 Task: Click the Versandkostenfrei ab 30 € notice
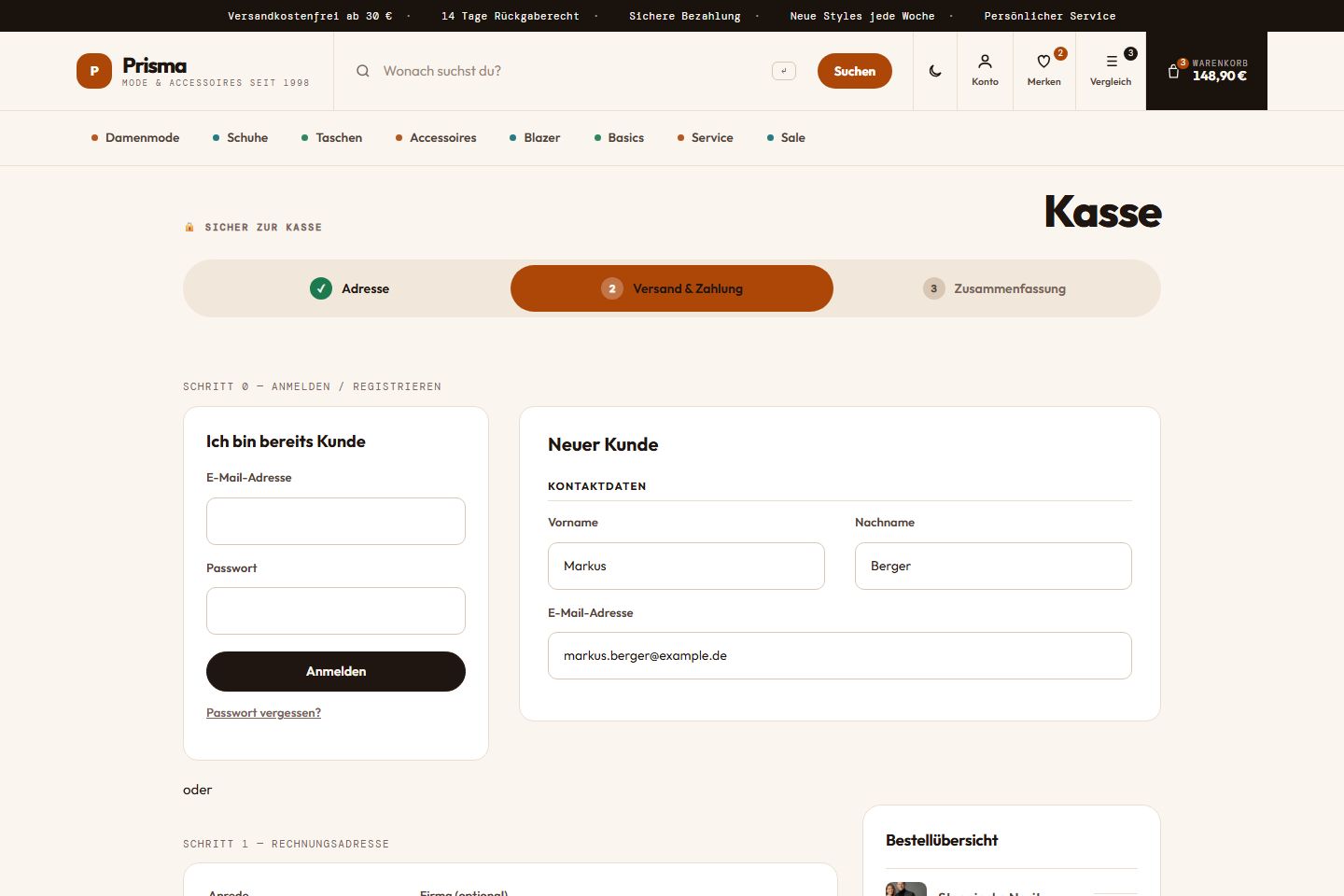pyautogui.click(x=310, y=16)
